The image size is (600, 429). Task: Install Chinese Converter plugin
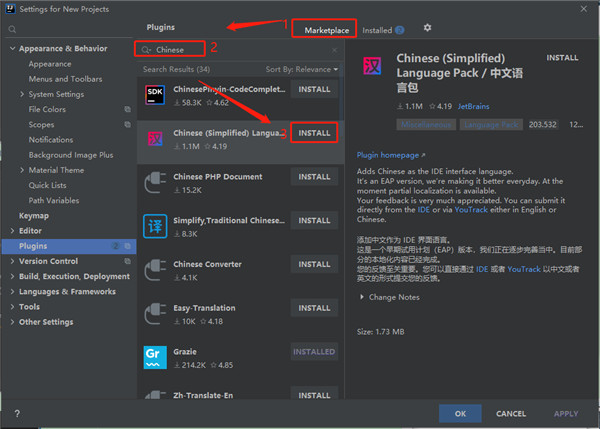click(314, 264)
